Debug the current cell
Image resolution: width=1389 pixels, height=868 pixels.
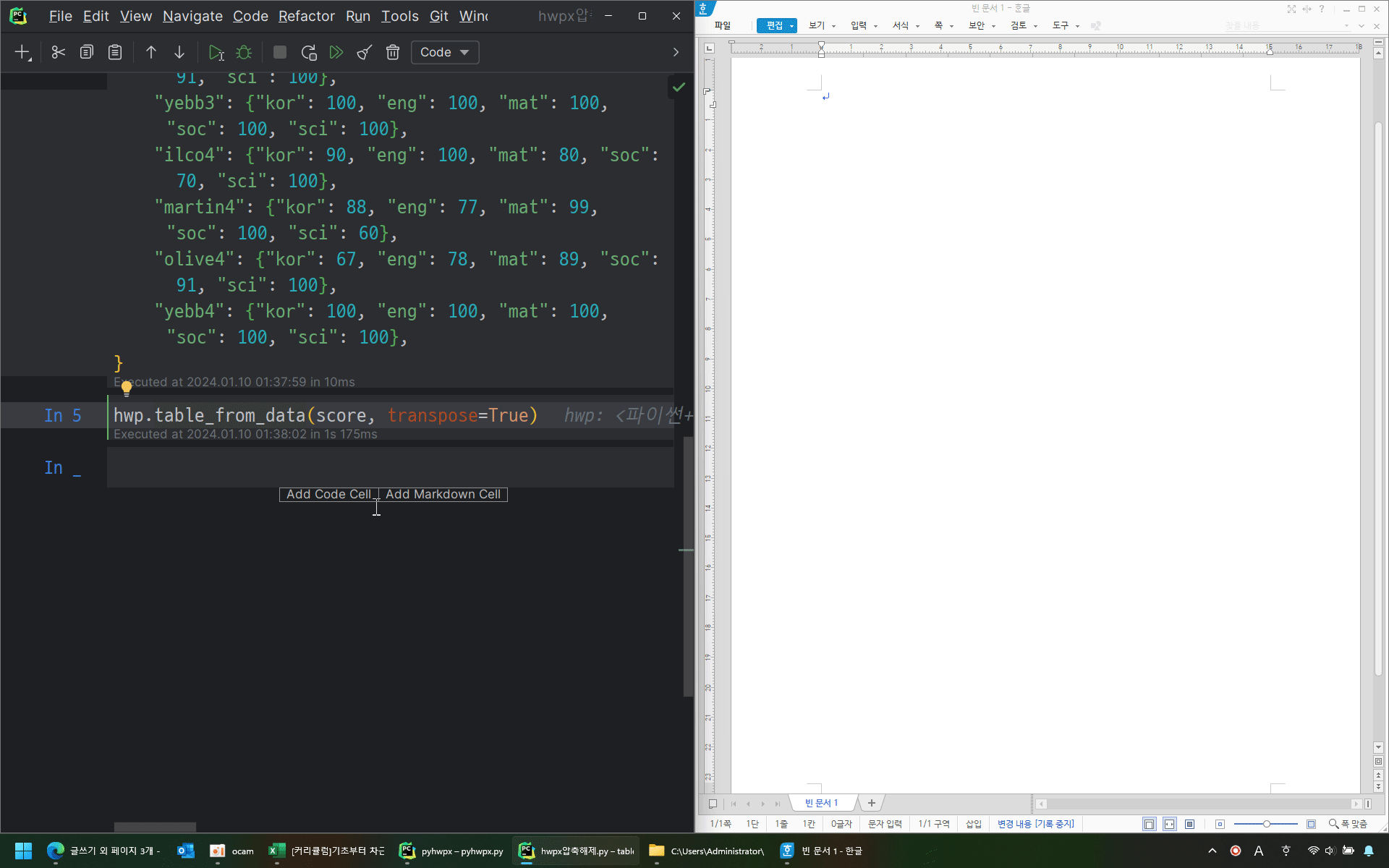pyautogui.click(x=245, y=52)
